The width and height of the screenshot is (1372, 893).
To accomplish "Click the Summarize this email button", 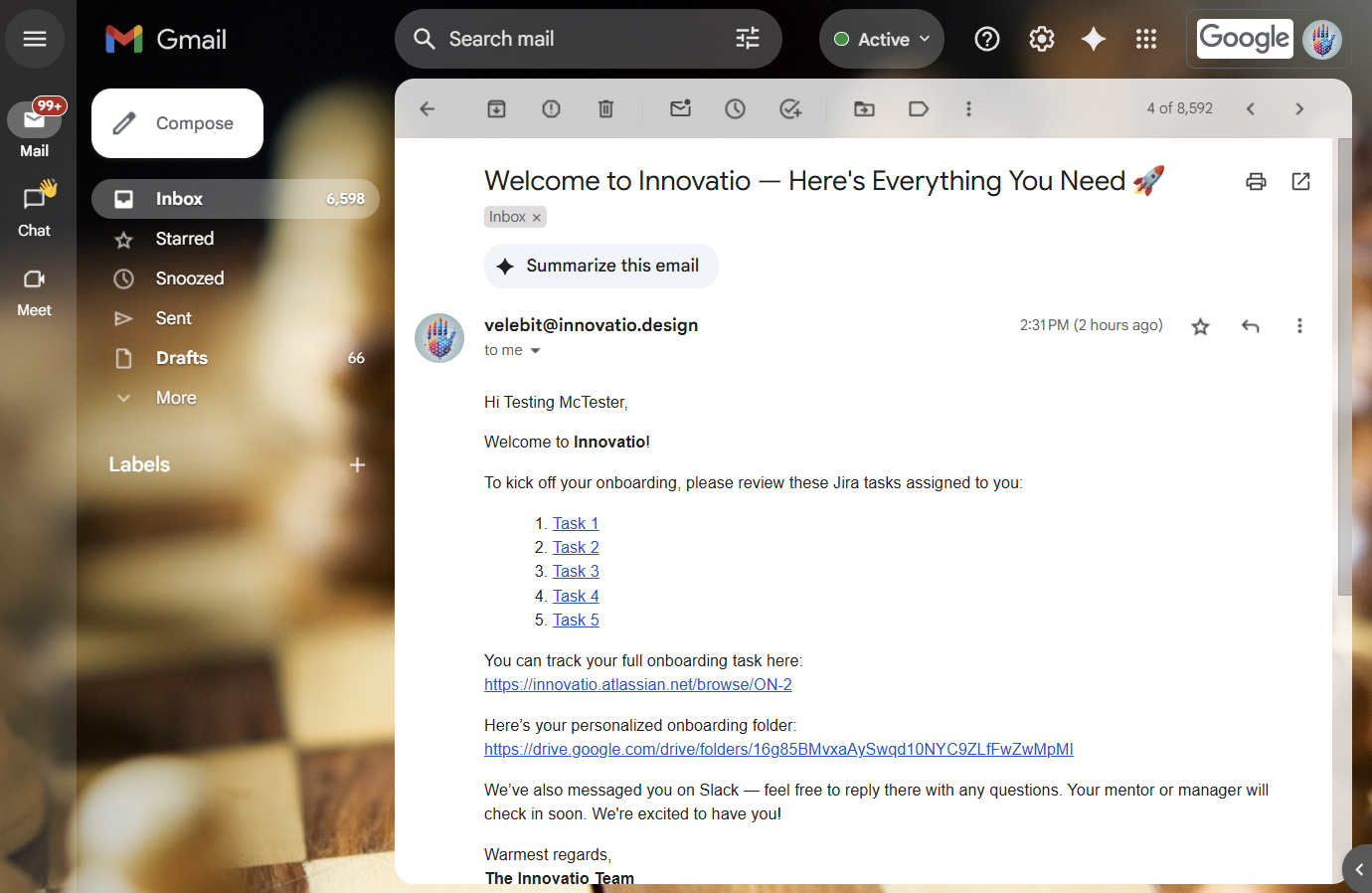I will (x=600, y=266).
